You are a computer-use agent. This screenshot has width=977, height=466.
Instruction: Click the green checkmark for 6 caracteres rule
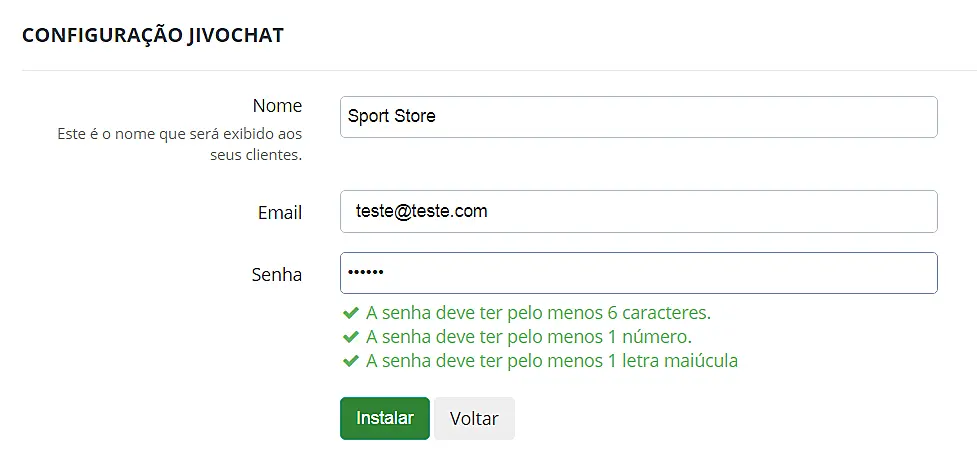point(350,312)
